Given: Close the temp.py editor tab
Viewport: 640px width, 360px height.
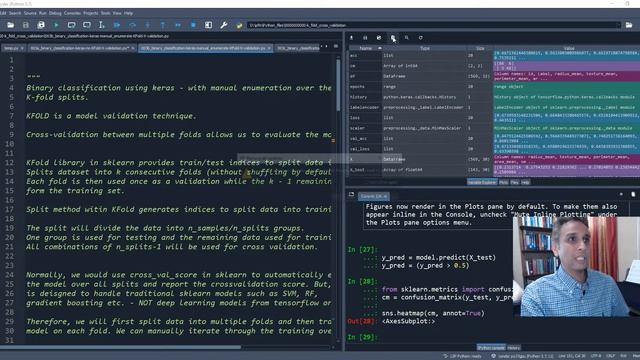Looking at the screenshot, I should point(22,48).
